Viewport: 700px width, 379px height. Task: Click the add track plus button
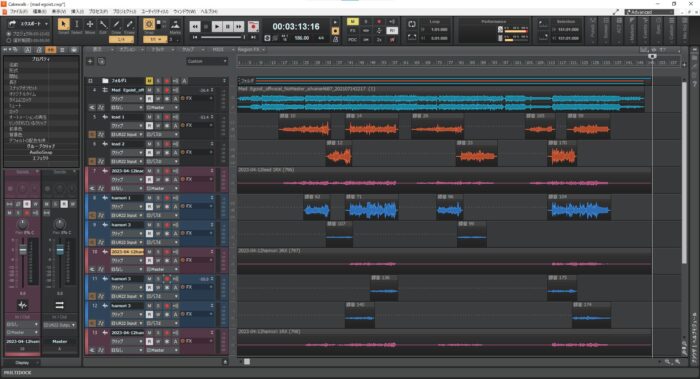[90, 61]
